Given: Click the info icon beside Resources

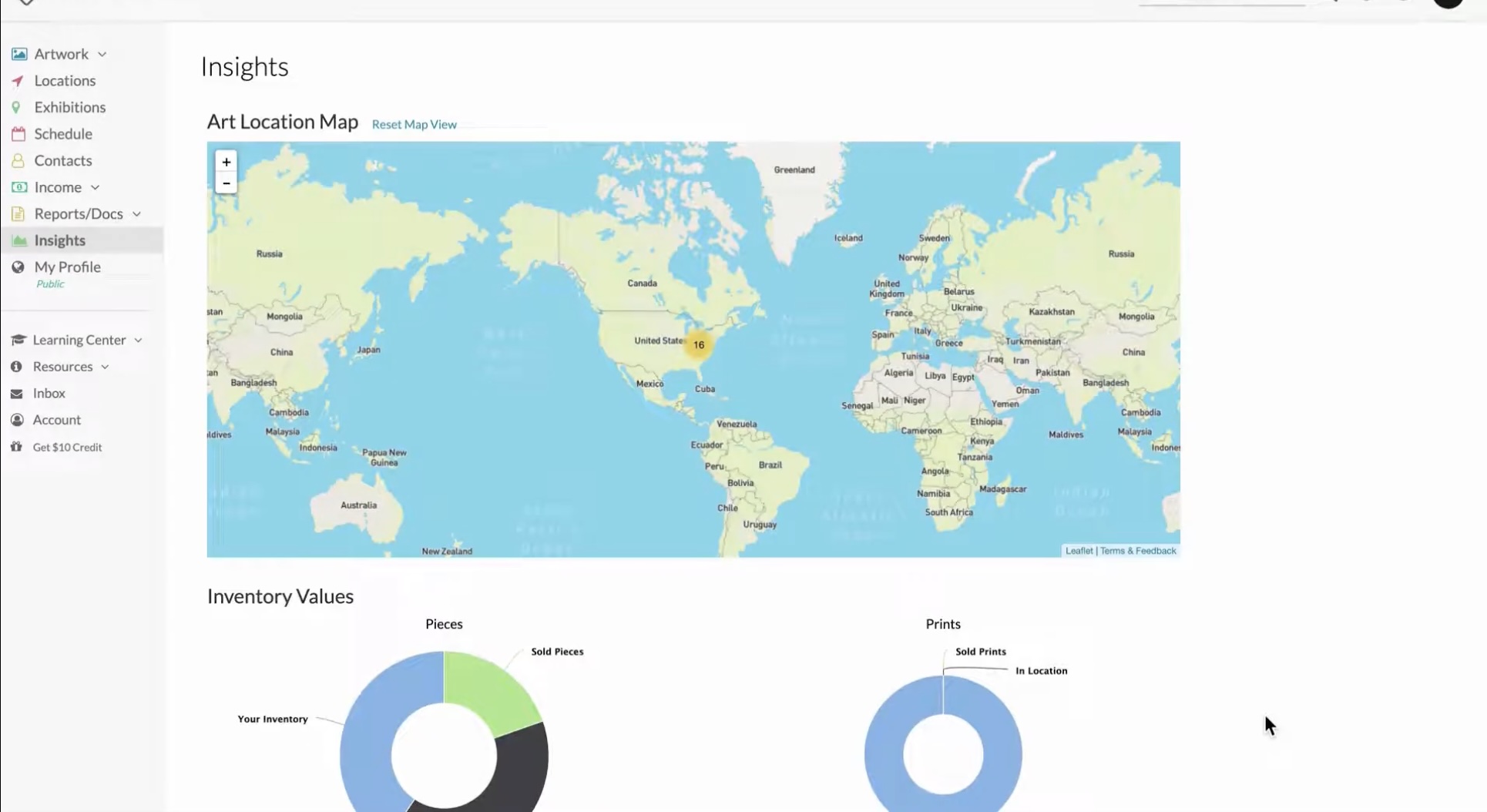Looking at the screenshot, I should 16,367.
